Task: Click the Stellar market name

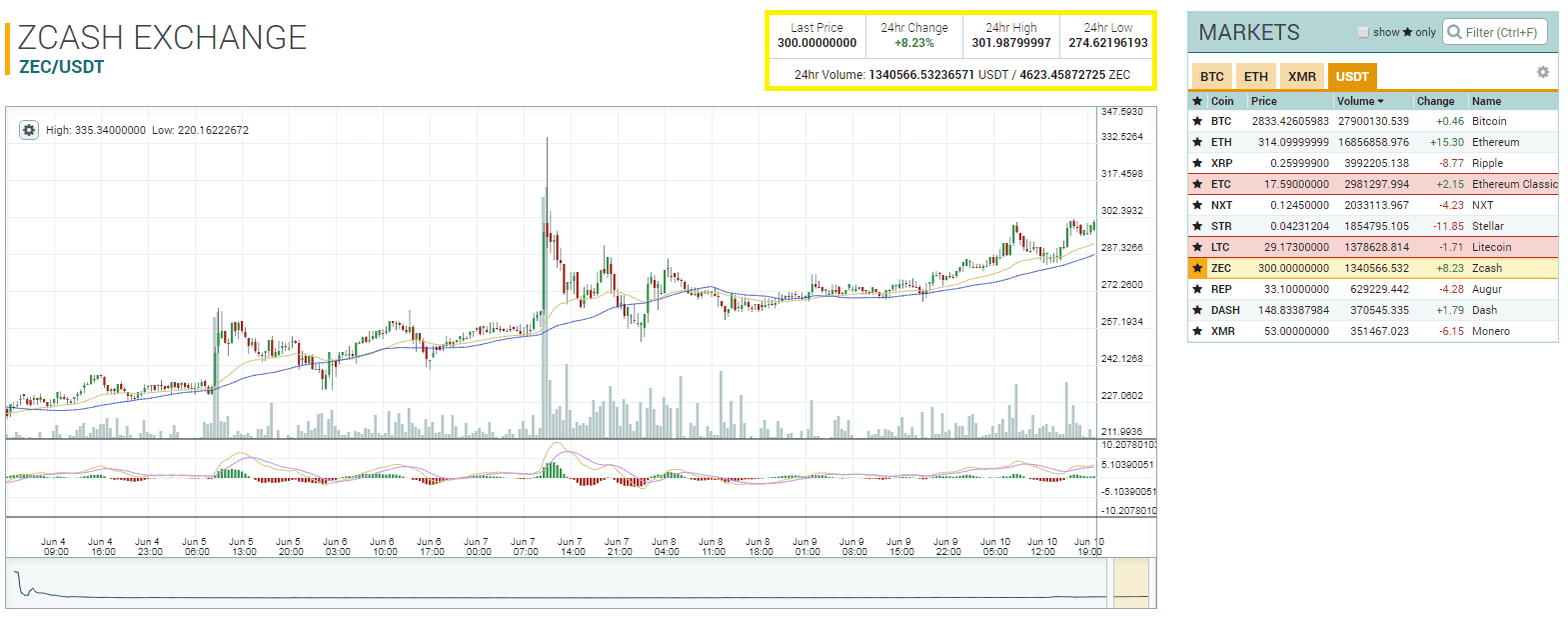Action: pos(1487,226)
